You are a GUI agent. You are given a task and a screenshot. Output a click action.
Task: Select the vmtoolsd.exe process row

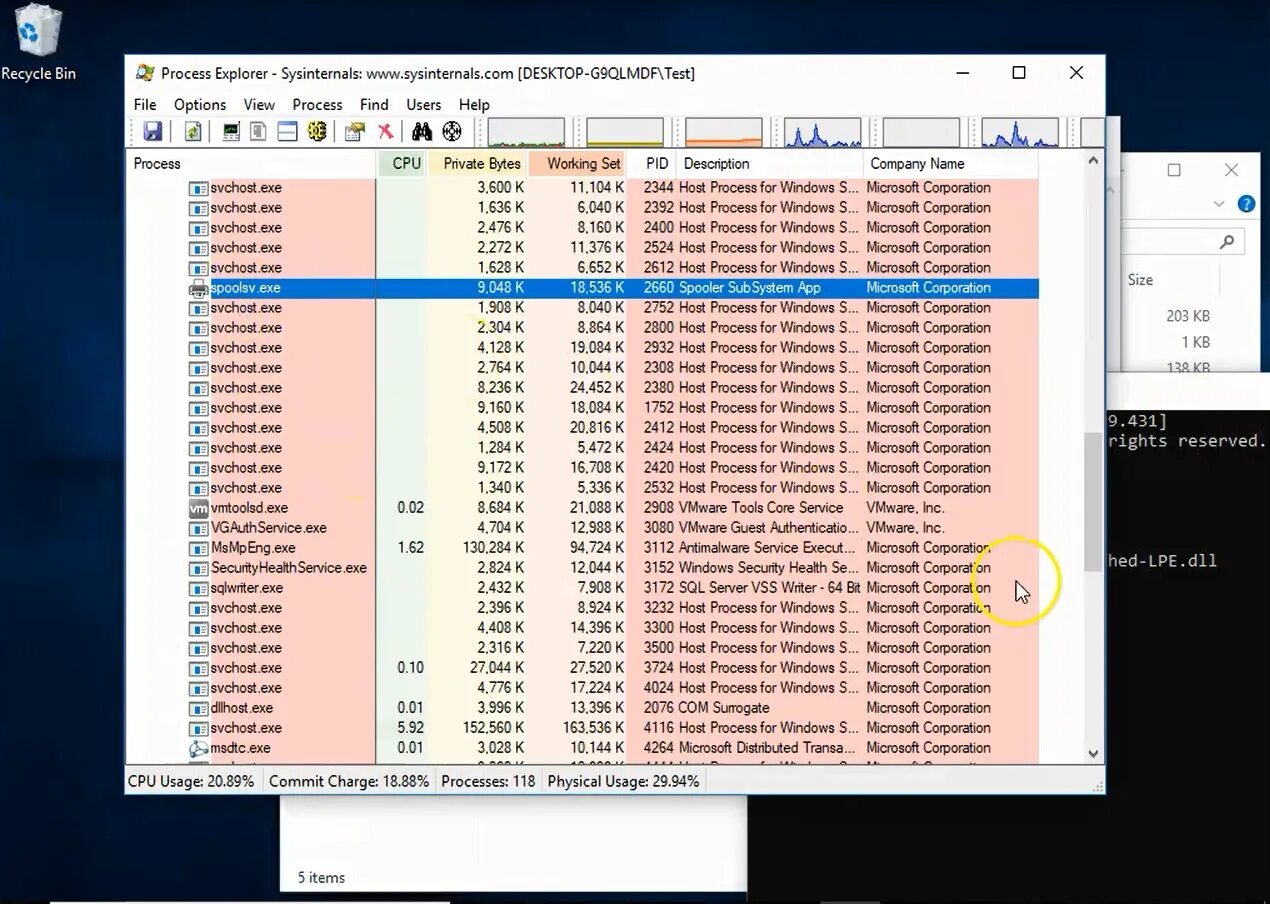[x=583, y=508]
